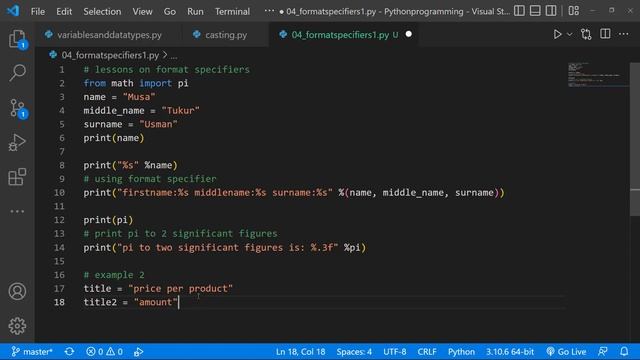
Task: Go to line via Ln 18, Col 18
Action: click(300, 351)
